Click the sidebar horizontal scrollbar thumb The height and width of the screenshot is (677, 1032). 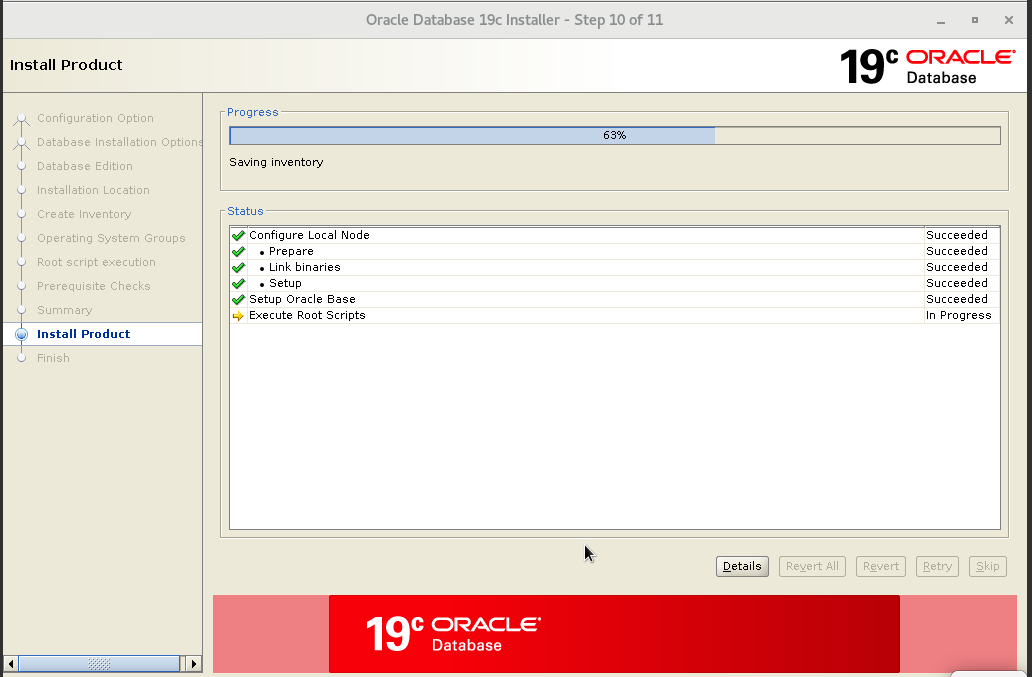[99, 664]
